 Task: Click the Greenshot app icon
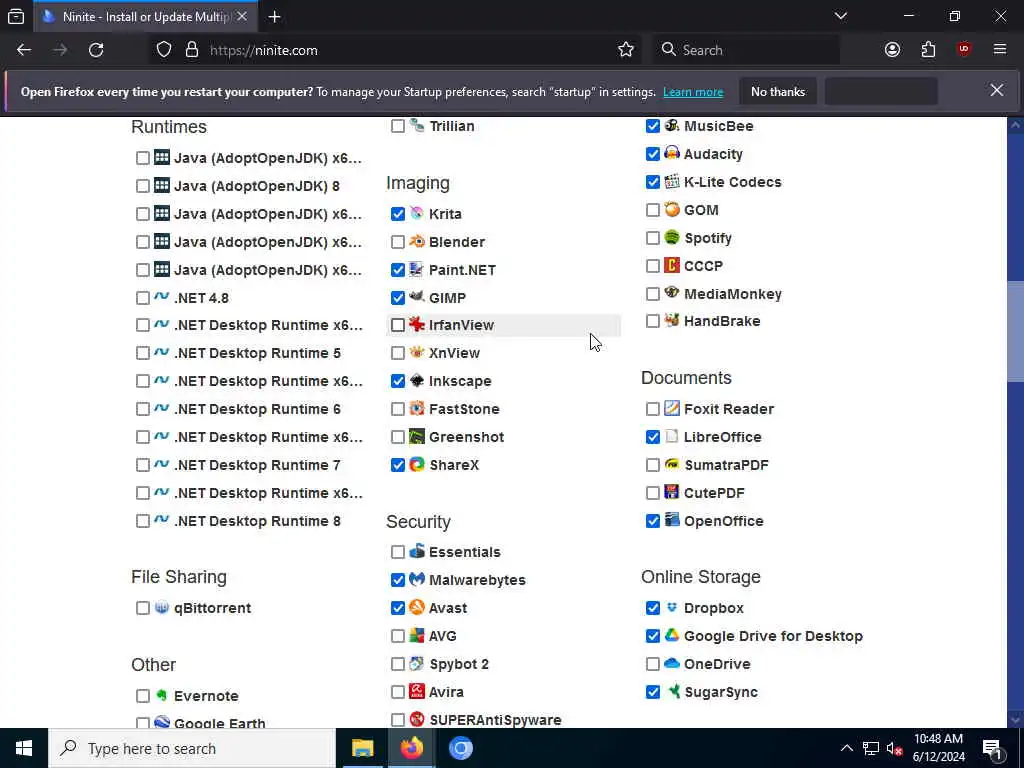[417, 436]
